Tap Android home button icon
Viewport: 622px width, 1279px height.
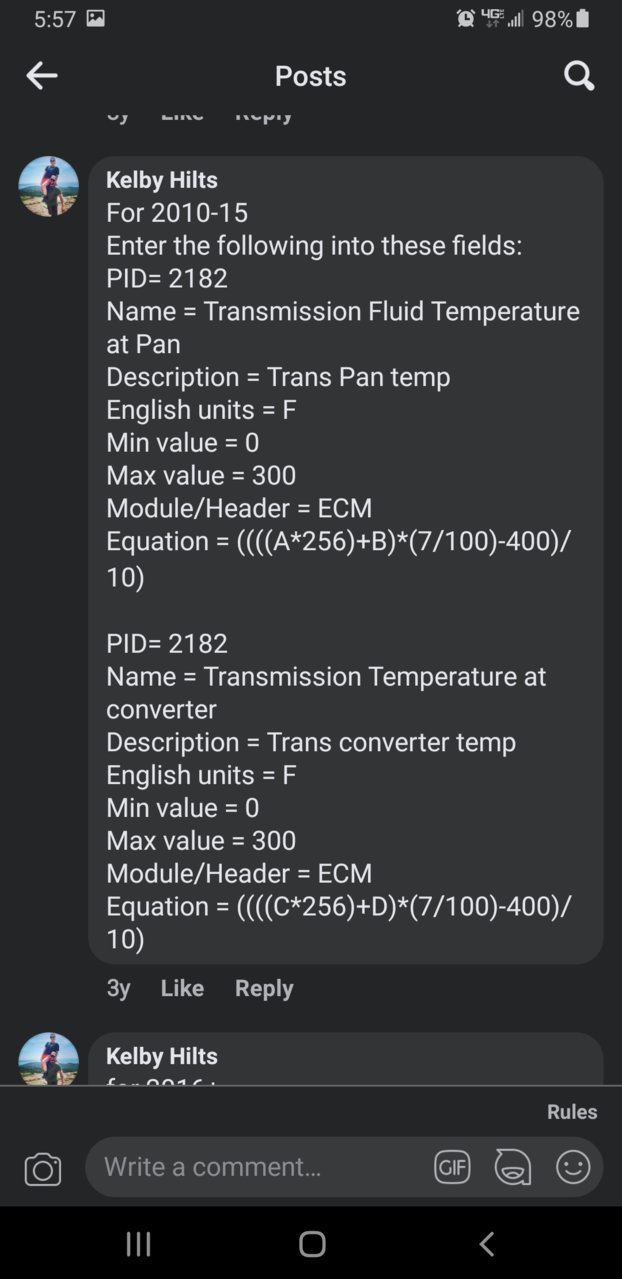(312, 1243)
